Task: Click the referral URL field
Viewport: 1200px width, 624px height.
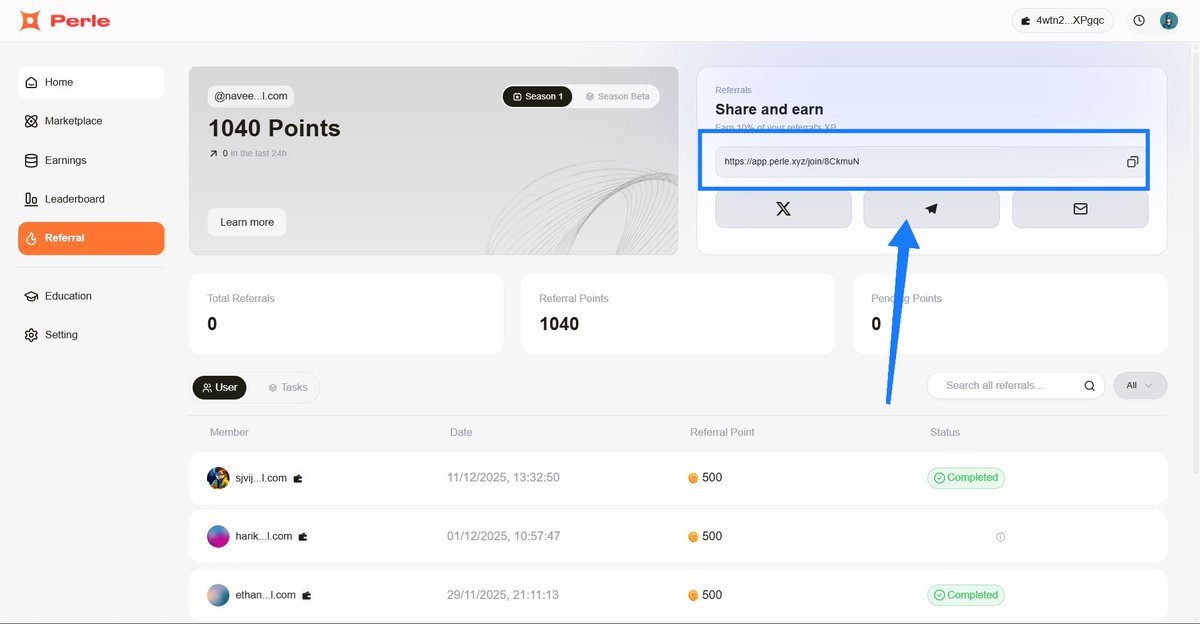Action: (931, 162)
